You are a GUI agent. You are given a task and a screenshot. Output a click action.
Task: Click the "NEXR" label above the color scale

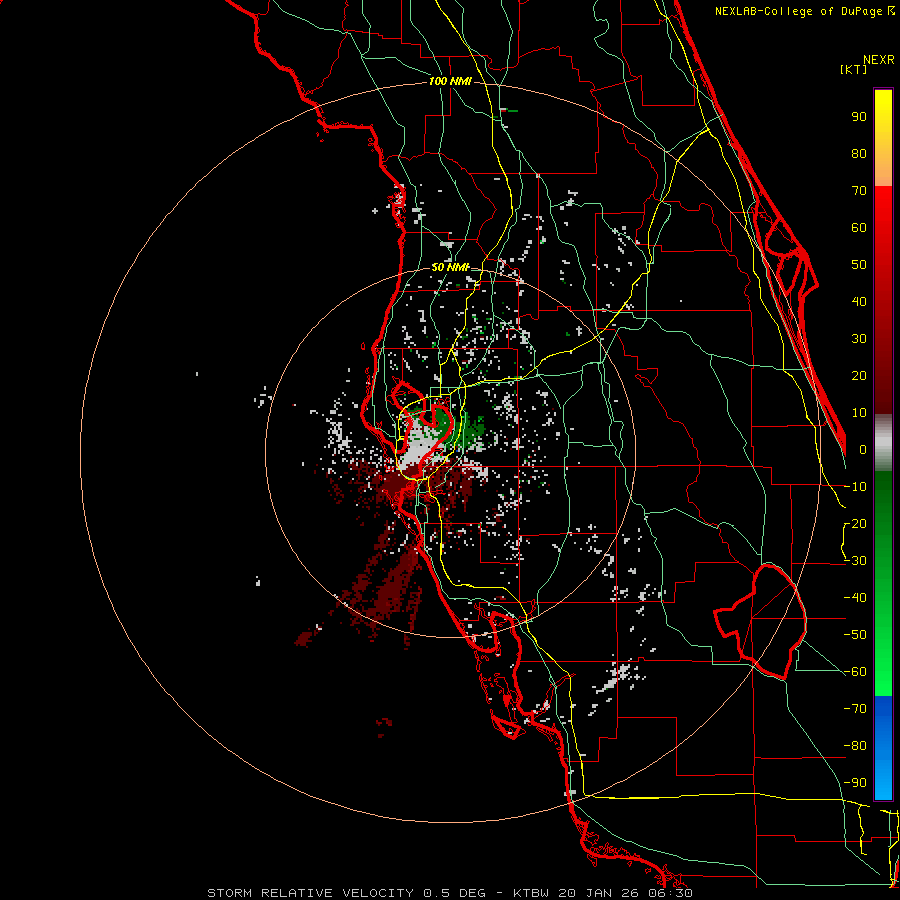[x=878, y=60]
